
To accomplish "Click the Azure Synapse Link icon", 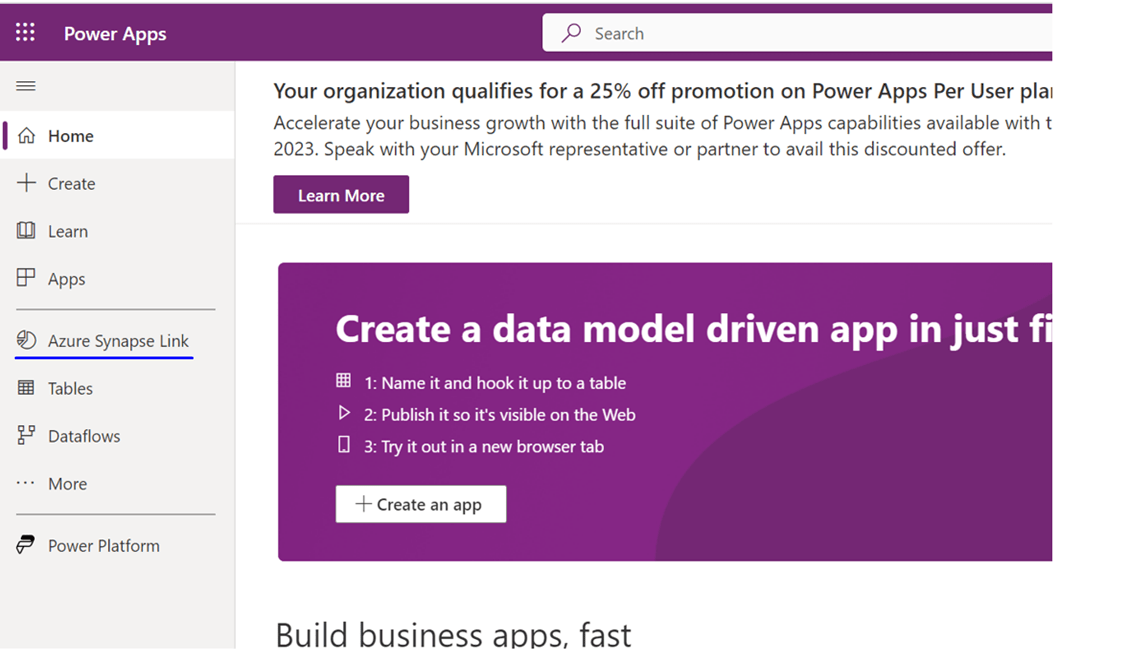I will (x=27, y=341).
